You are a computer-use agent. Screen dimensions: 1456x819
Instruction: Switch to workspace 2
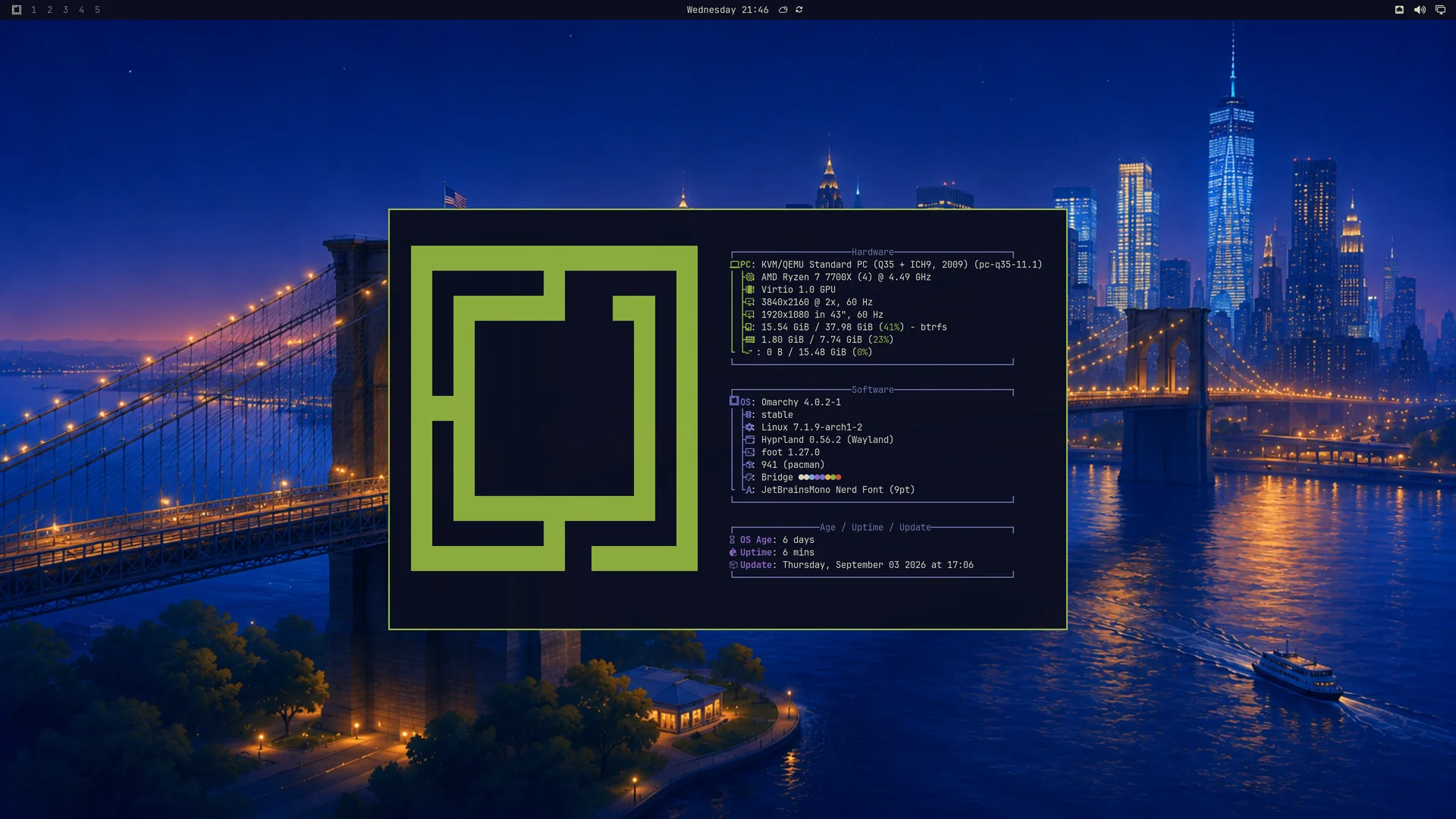50,10
